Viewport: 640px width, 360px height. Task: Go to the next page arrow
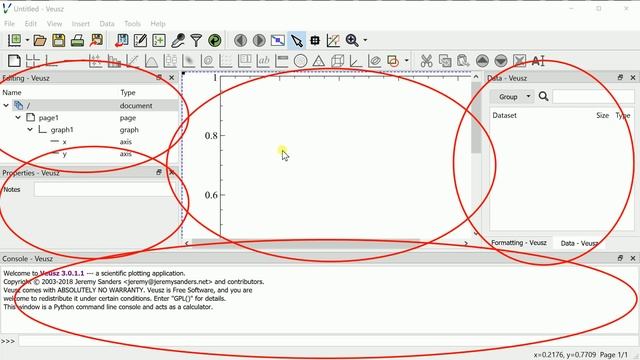(259, 40)
